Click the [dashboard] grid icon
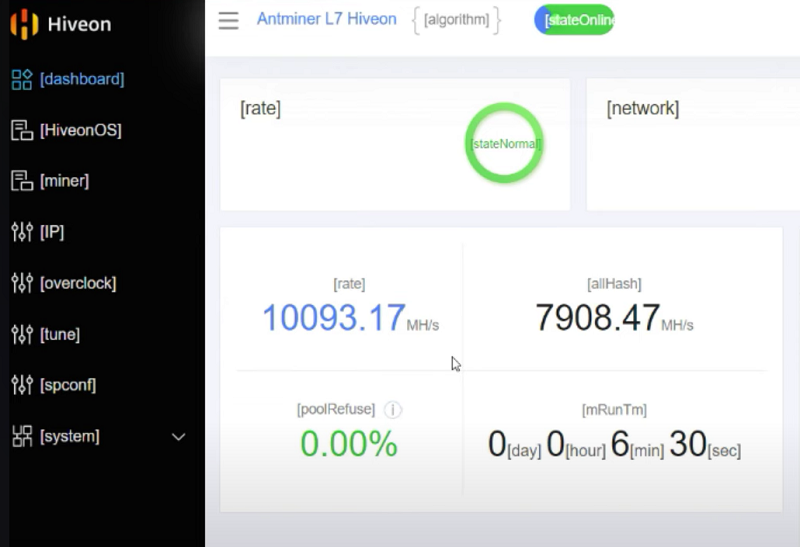The height and width of the screenshot is (547, 800). pyautogui.click(x=22, y=79)
